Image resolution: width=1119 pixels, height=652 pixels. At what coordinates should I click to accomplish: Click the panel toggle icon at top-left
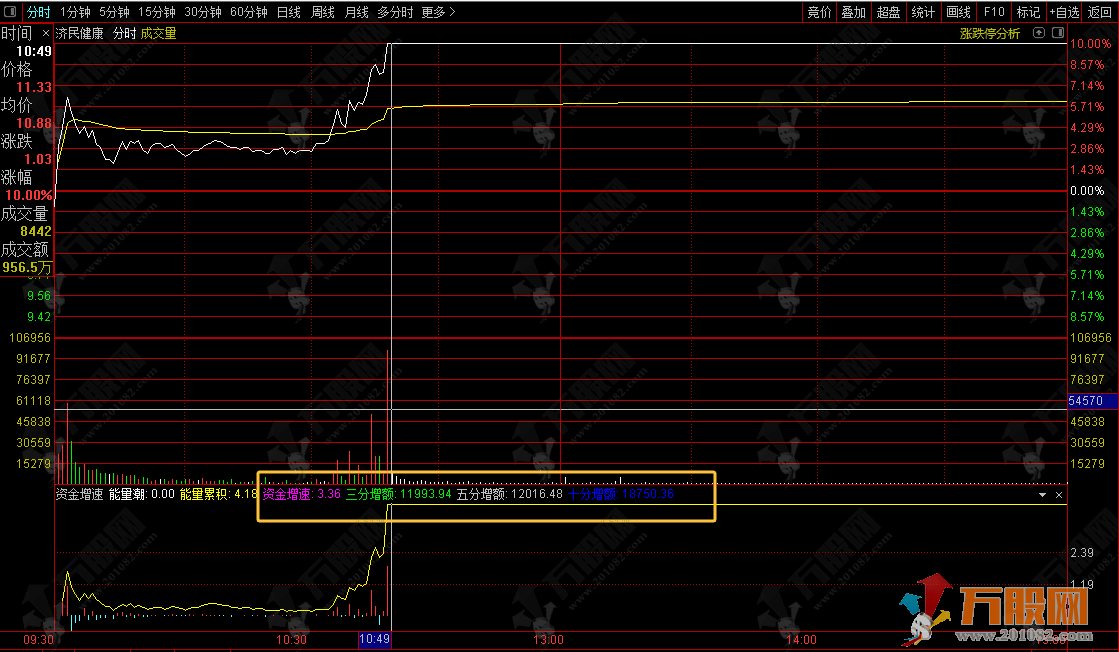11,13
